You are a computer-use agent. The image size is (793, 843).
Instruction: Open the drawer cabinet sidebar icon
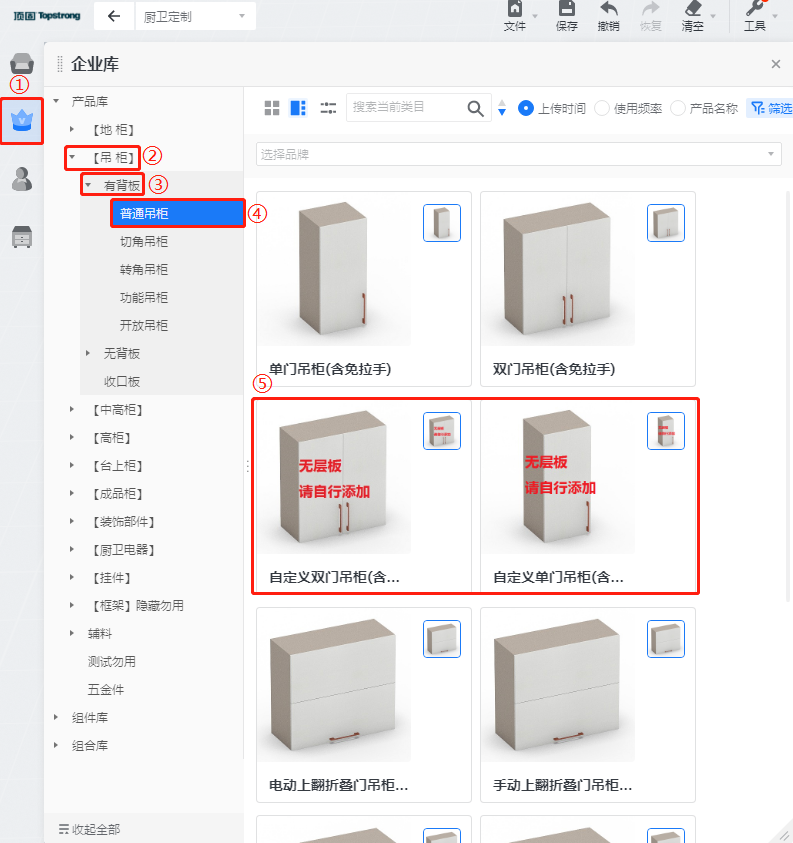22,237
